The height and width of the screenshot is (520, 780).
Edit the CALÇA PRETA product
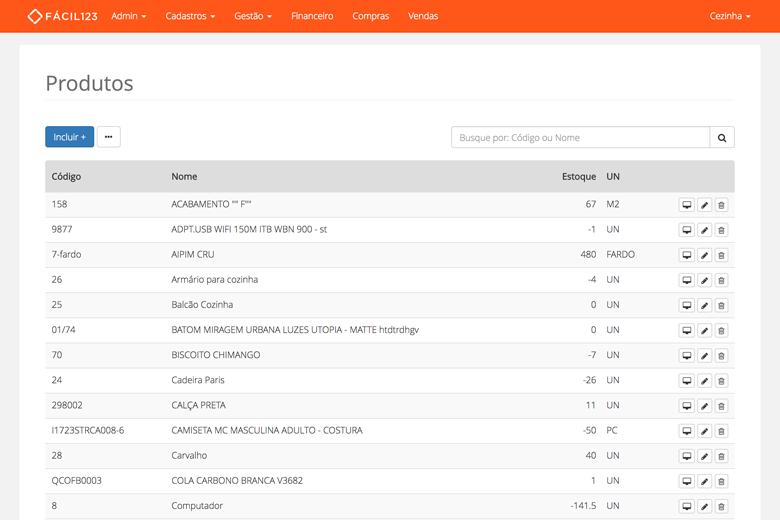click(x=704, y=406)
